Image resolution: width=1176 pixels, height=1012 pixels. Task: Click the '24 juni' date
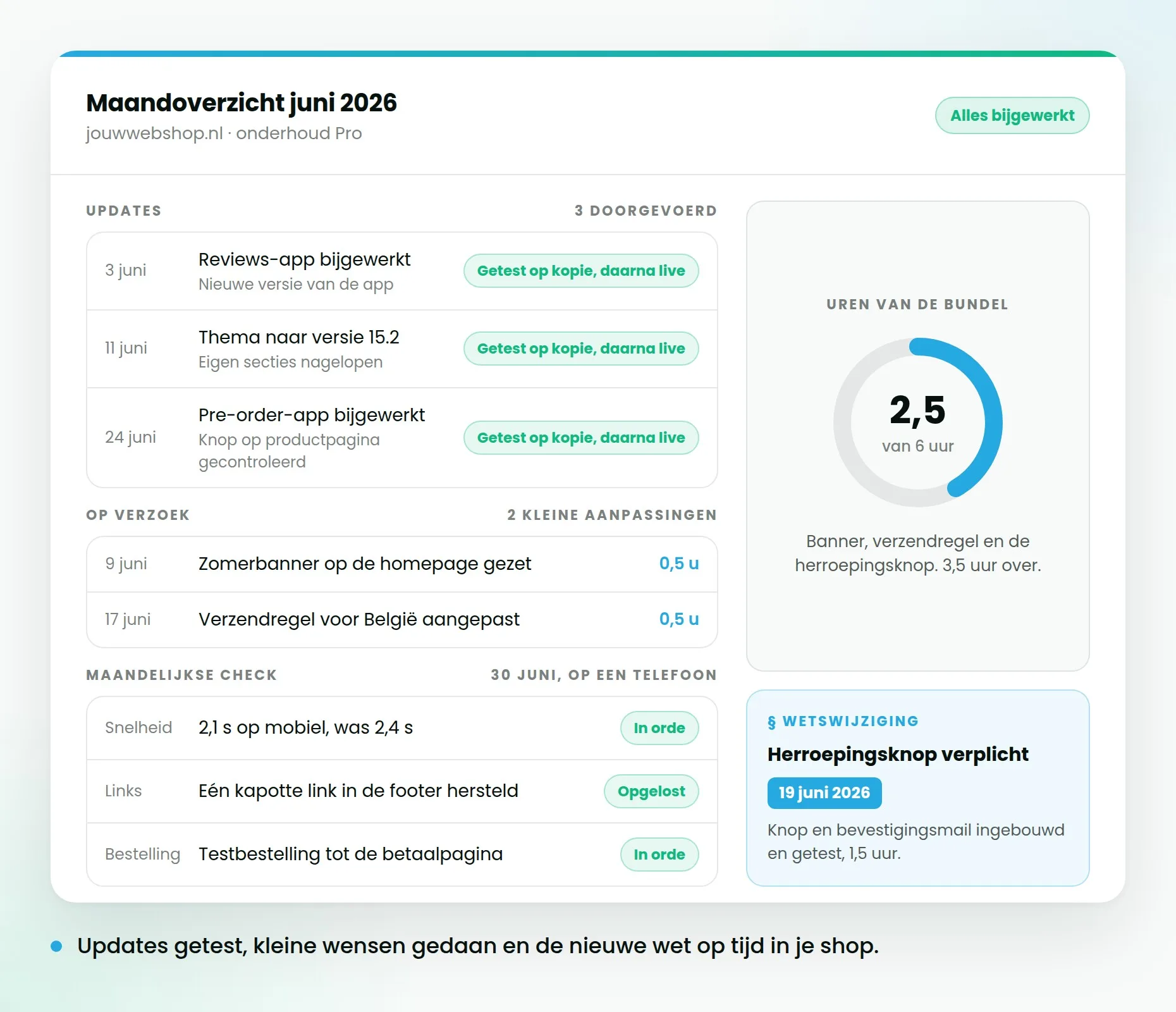click(130, 437)
